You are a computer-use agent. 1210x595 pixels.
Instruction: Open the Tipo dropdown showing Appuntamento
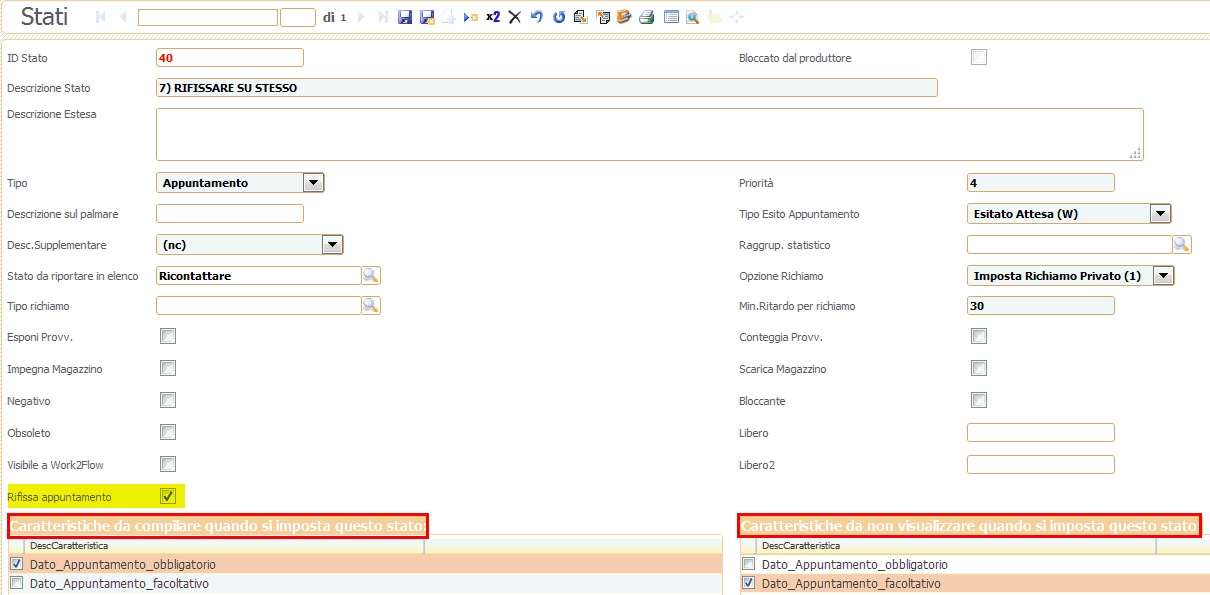313,183
